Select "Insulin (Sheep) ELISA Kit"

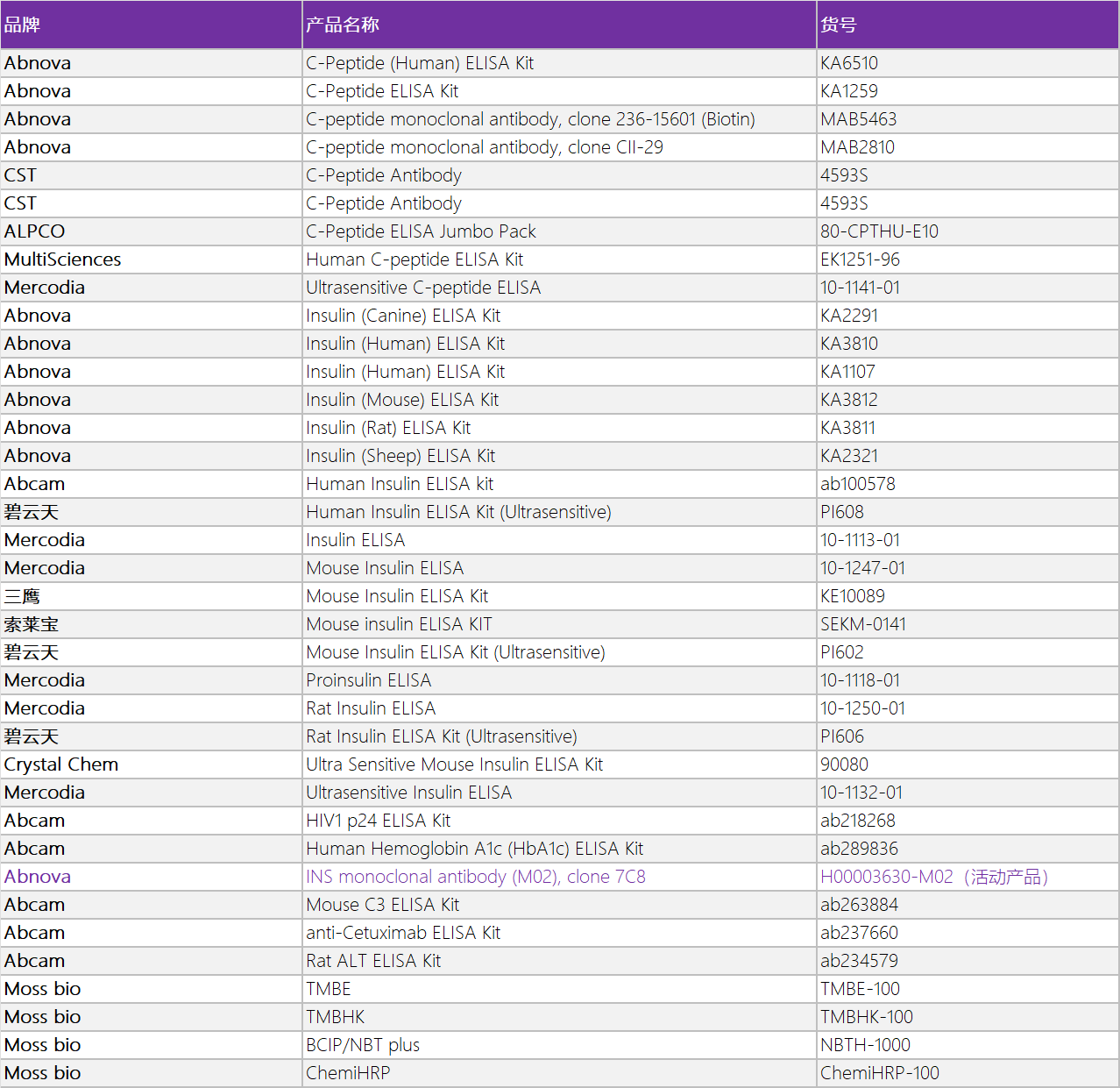pyautogui.click(x=401, y=456)
